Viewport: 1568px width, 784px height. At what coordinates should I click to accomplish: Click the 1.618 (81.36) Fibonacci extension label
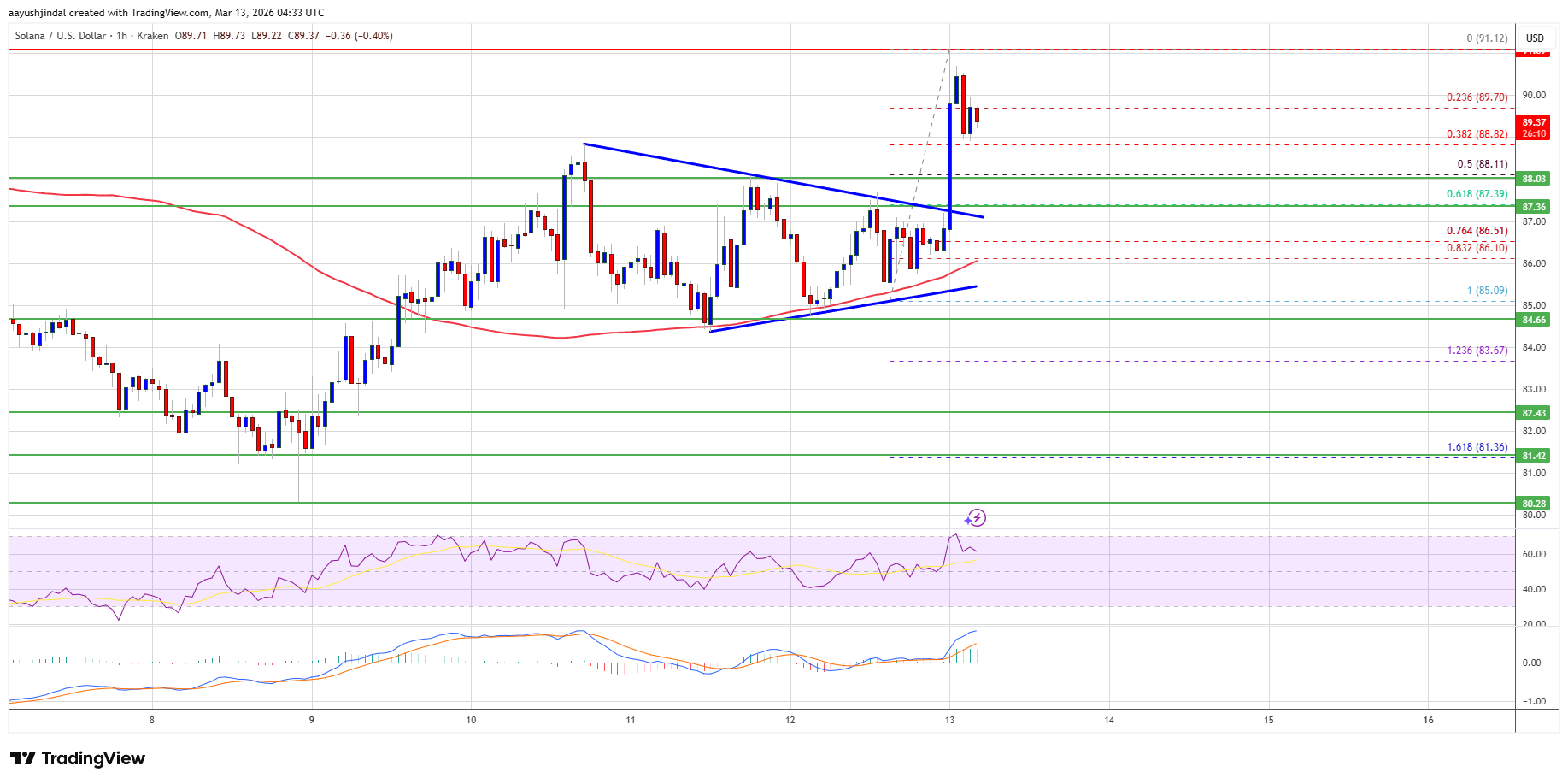coord(1477,447)
